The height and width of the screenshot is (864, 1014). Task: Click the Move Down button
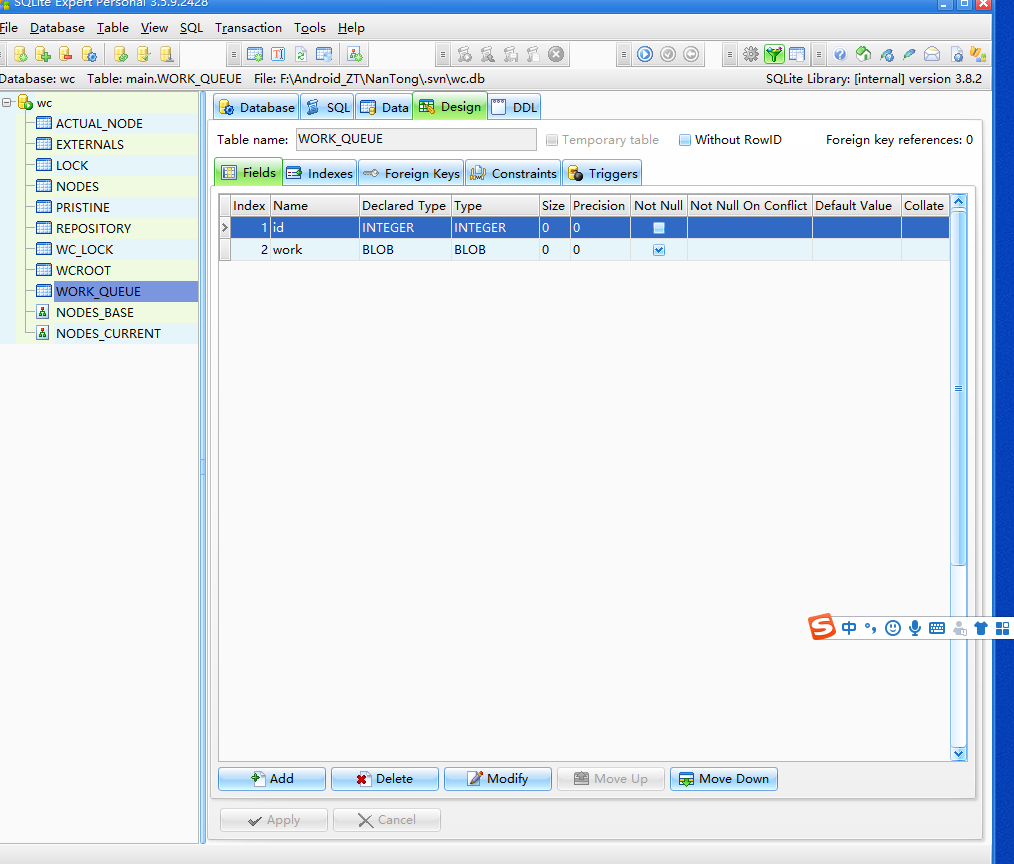coord(723,778)
